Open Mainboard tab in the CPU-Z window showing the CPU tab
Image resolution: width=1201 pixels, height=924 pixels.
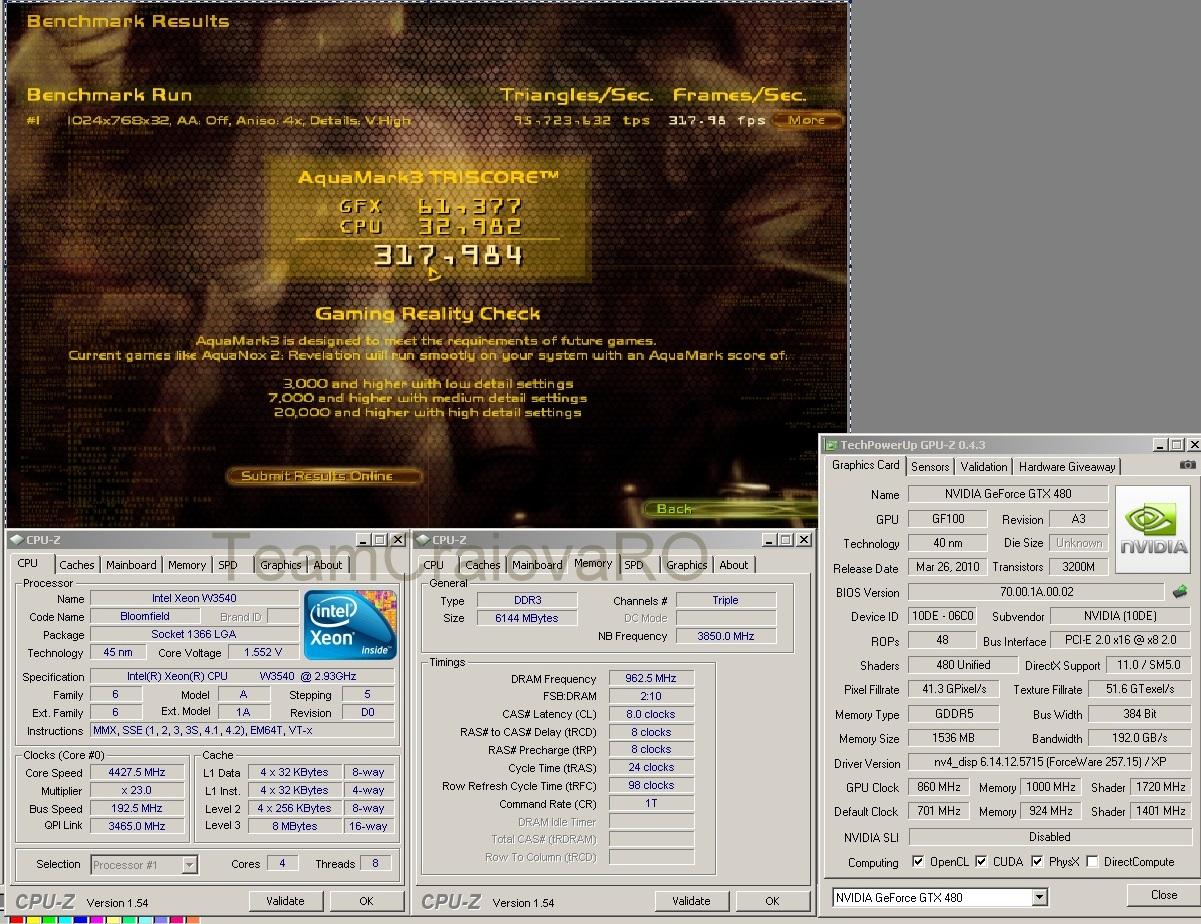[131, 565]
